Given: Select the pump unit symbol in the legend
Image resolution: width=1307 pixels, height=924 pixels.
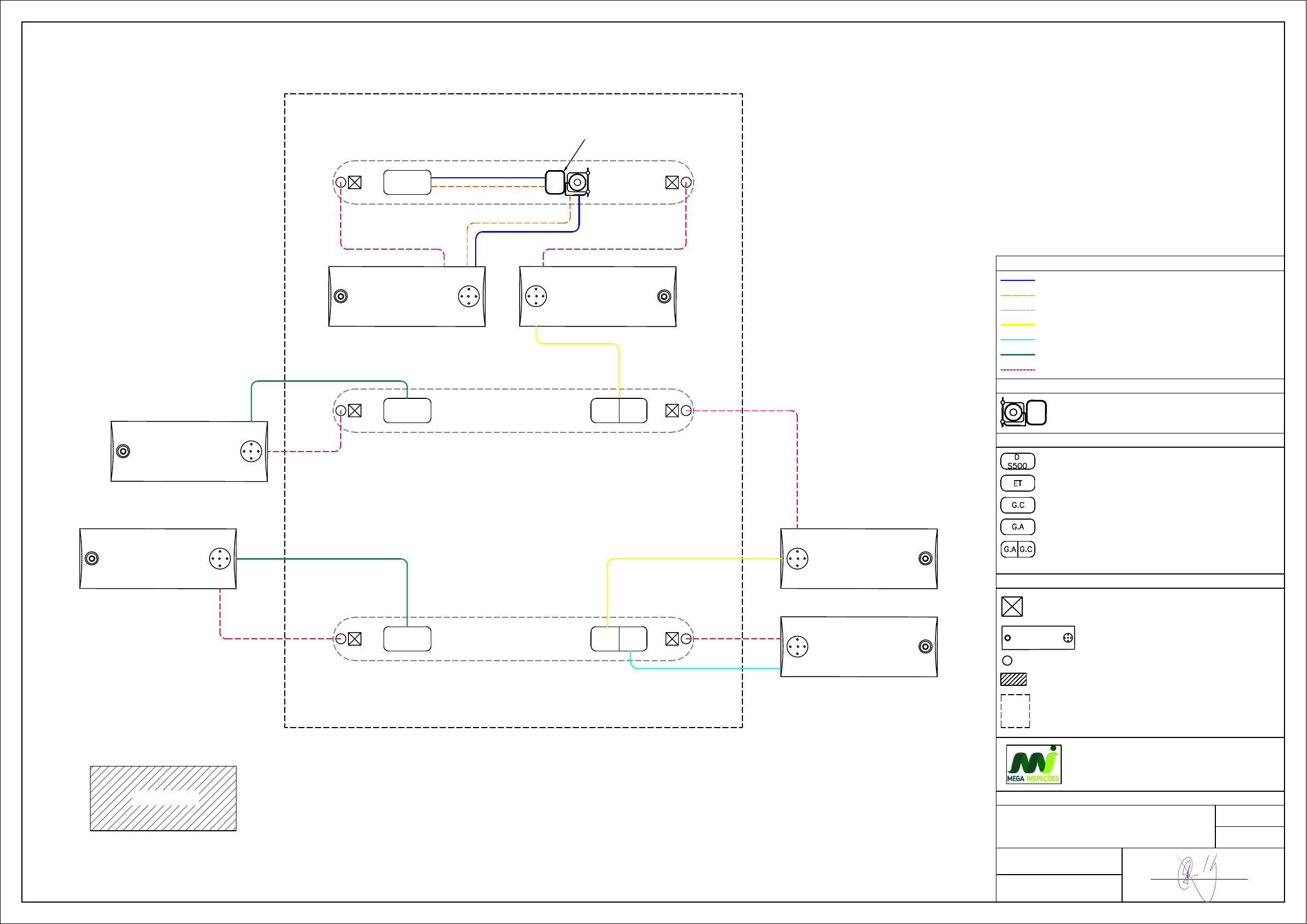Looking at the screenshot, I should (1023, 413).
